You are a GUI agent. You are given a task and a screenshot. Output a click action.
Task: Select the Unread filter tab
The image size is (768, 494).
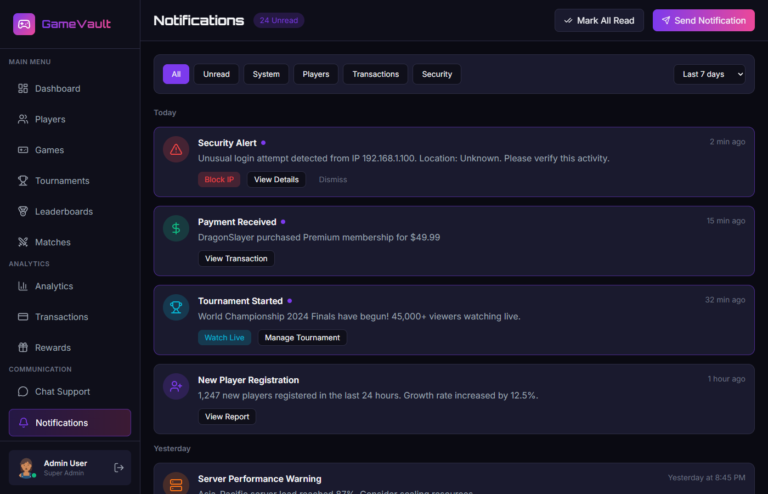pos(216,74)
